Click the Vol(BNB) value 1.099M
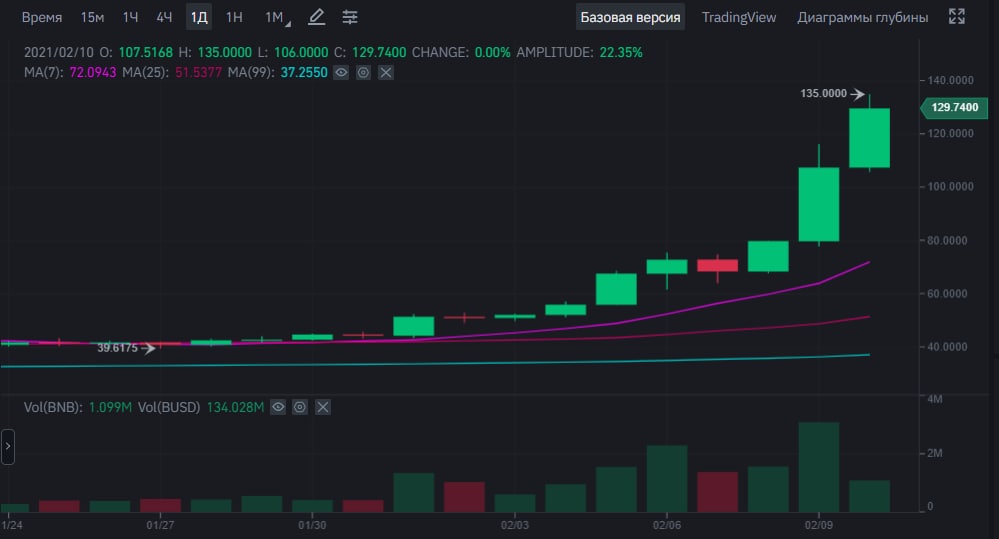Image resolution: width=999 pixels, height=539 pixels. point(110,407)
